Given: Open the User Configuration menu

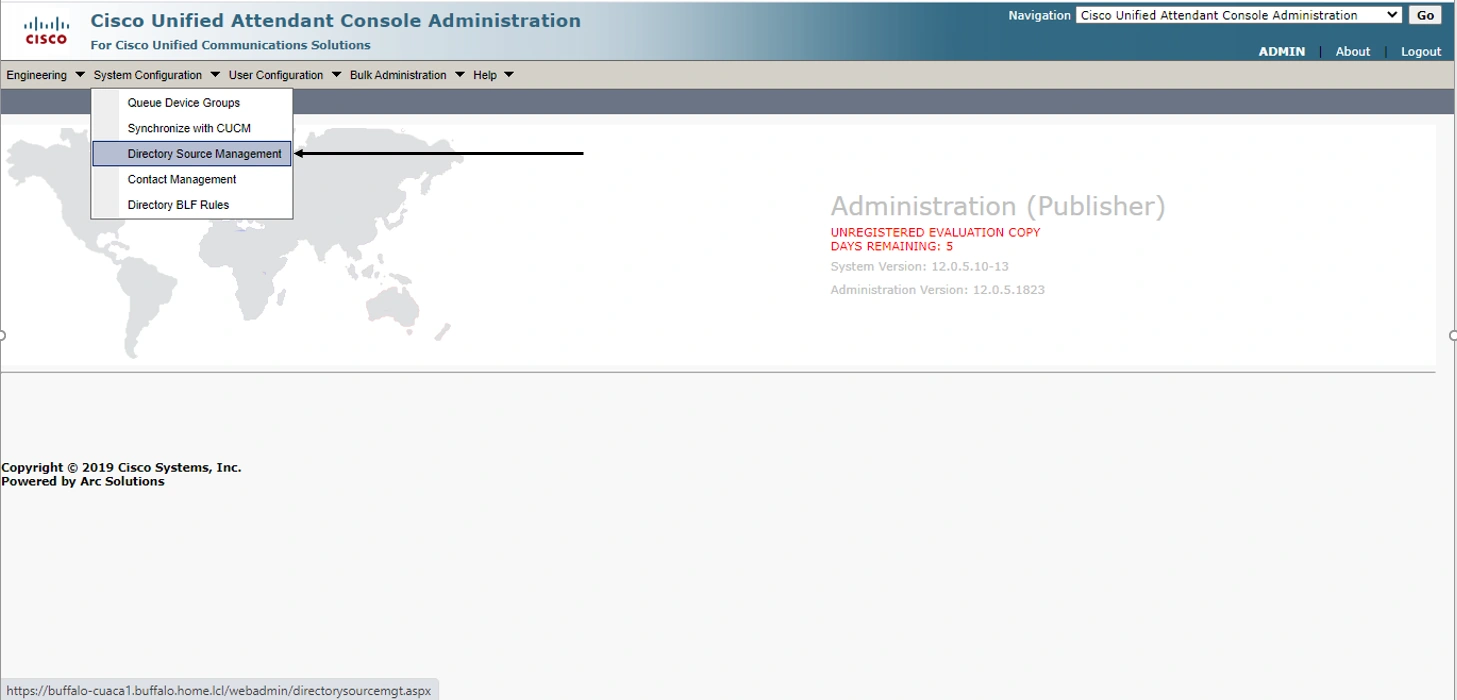Looking at the screenshot, I should (x=276, y=75).
